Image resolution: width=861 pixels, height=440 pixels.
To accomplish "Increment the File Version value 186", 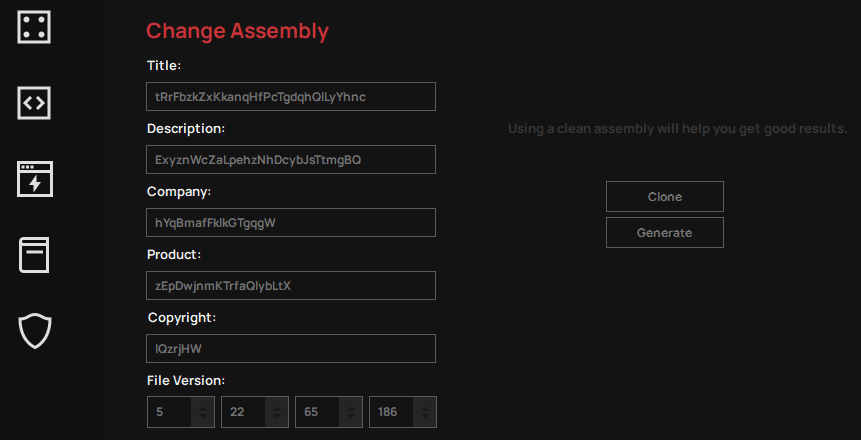I will pyautogui.click(x=425, y=408).
